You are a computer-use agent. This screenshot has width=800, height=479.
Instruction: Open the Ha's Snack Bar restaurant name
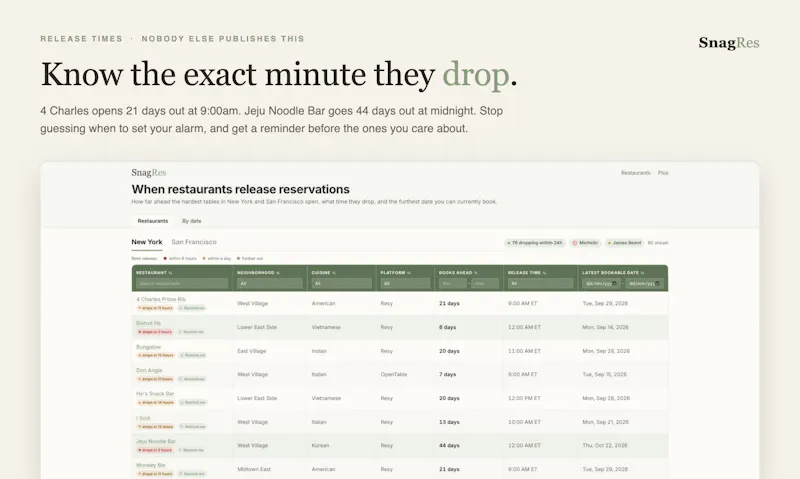tap(155, 394)
